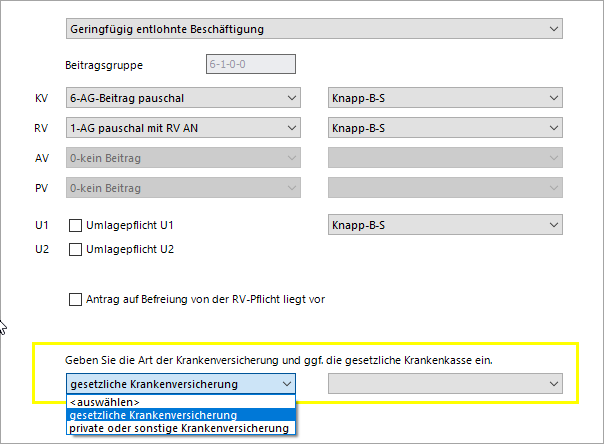Choose private oder sonstige Krankenversicherung option
The height and width of the screenshot is (444, 604).
(x=181, y=428)
